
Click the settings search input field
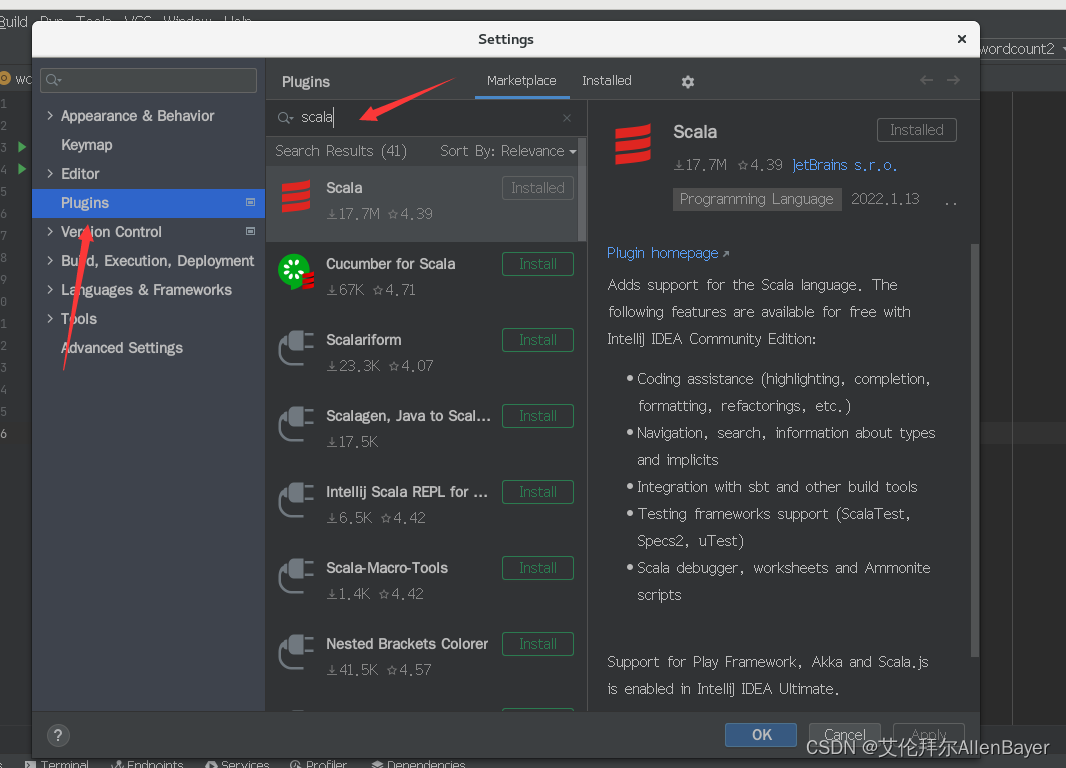[x=148, y=80]
